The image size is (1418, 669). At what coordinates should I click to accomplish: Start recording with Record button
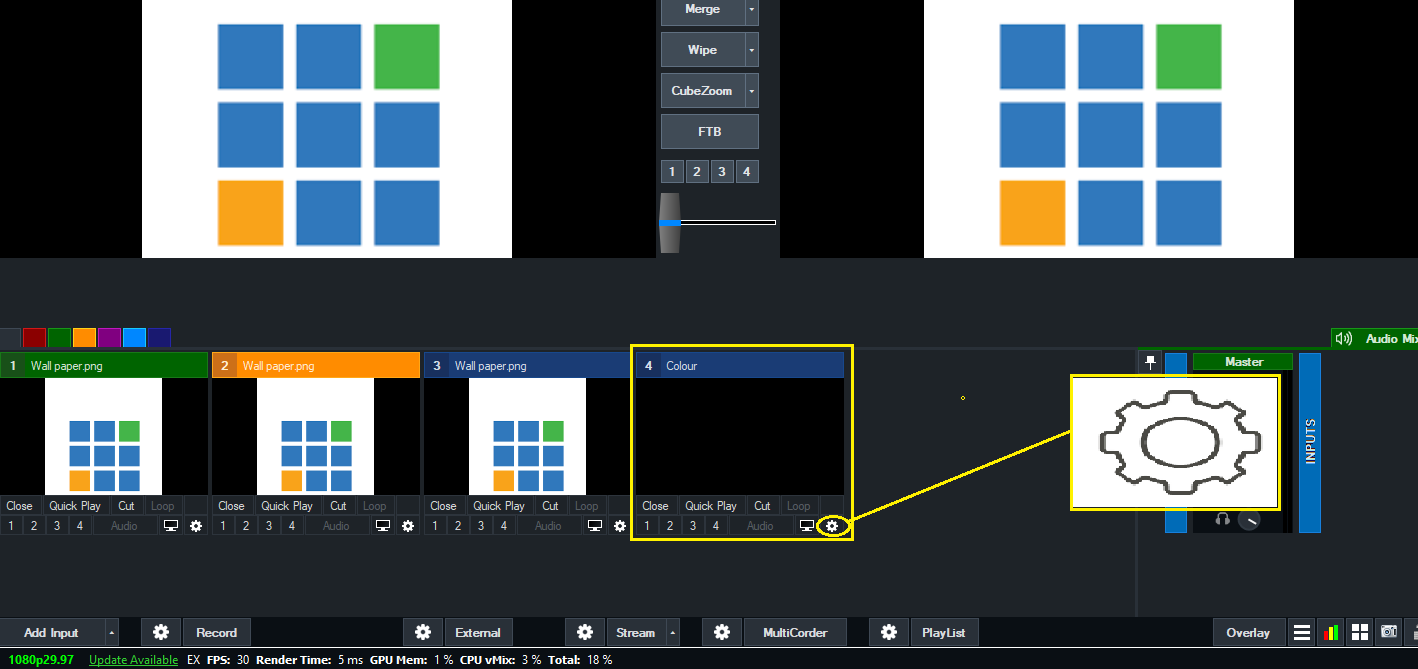(x=217, y=632)
